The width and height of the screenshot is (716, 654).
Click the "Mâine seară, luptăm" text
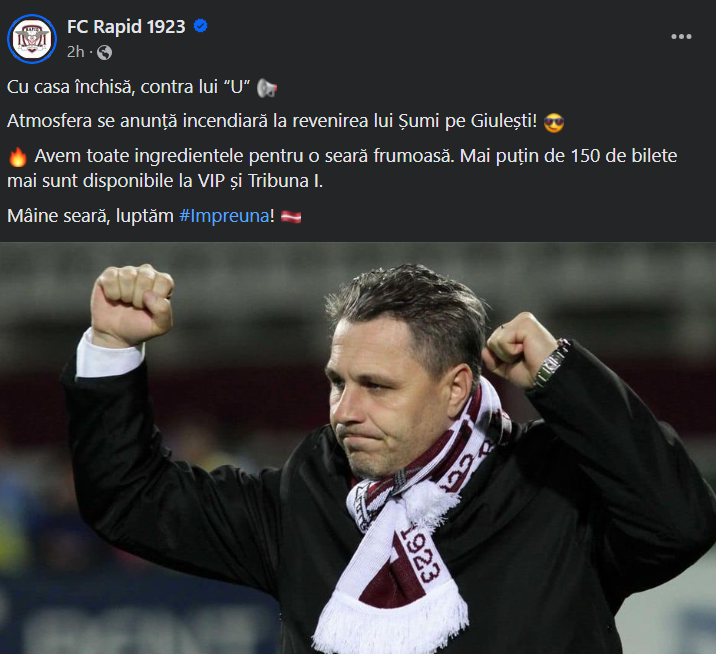pos(90,216)
